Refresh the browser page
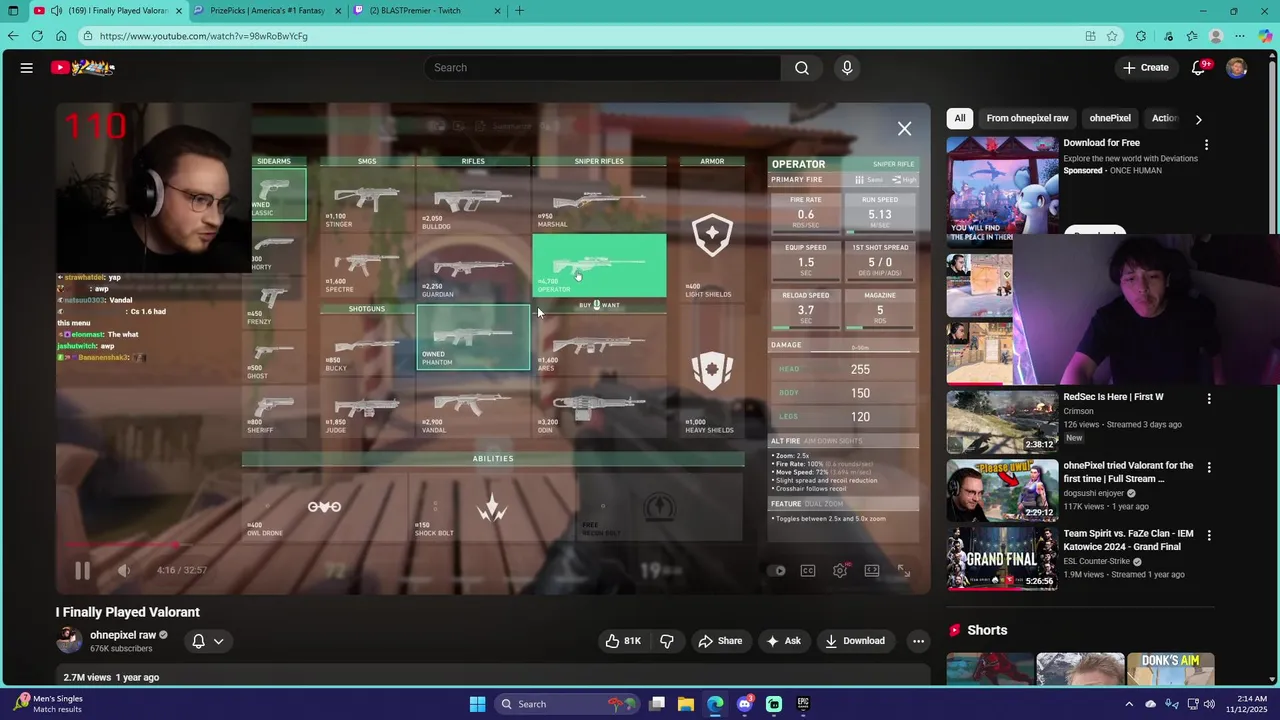 point(37,36)
